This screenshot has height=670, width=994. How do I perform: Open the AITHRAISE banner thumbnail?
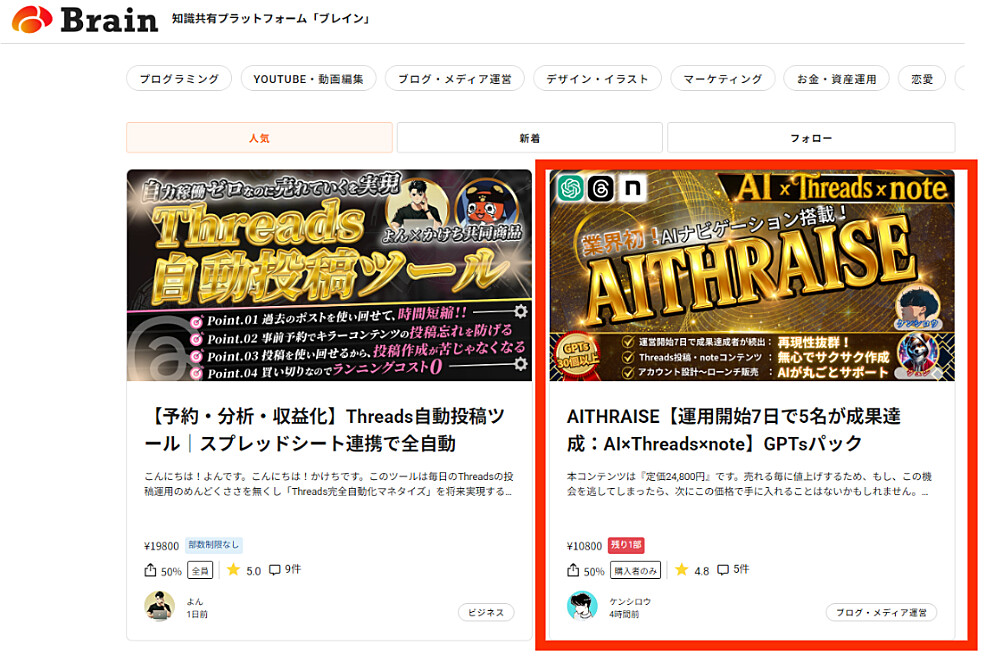tap(752, 275)
